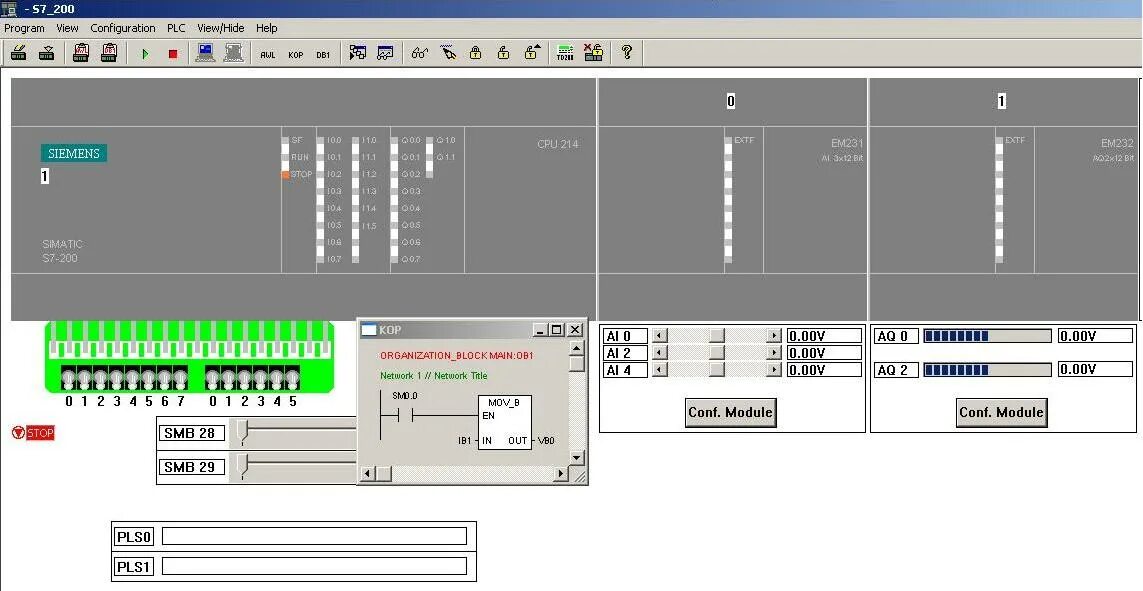The image size is (1143, 591).
Task: Click the MOV_B block in KOP window
Action: 504,423
